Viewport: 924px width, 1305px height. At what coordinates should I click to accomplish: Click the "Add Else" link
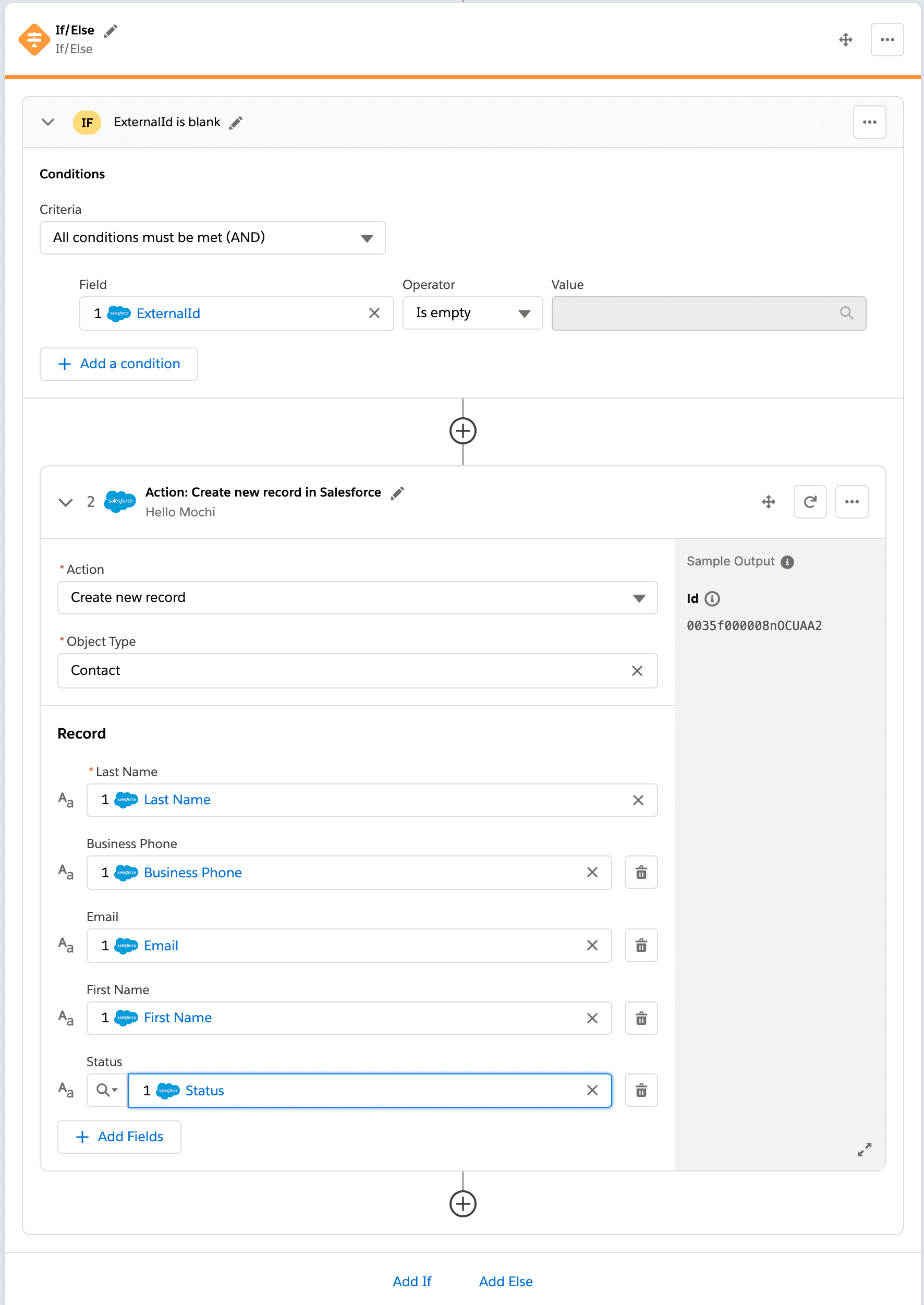pyautogui.click(x=505, y=1281)
